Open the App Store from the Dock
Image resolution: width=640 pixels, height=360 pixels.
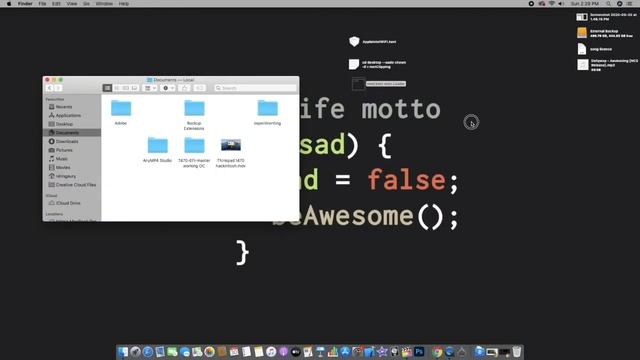point(345,352)
